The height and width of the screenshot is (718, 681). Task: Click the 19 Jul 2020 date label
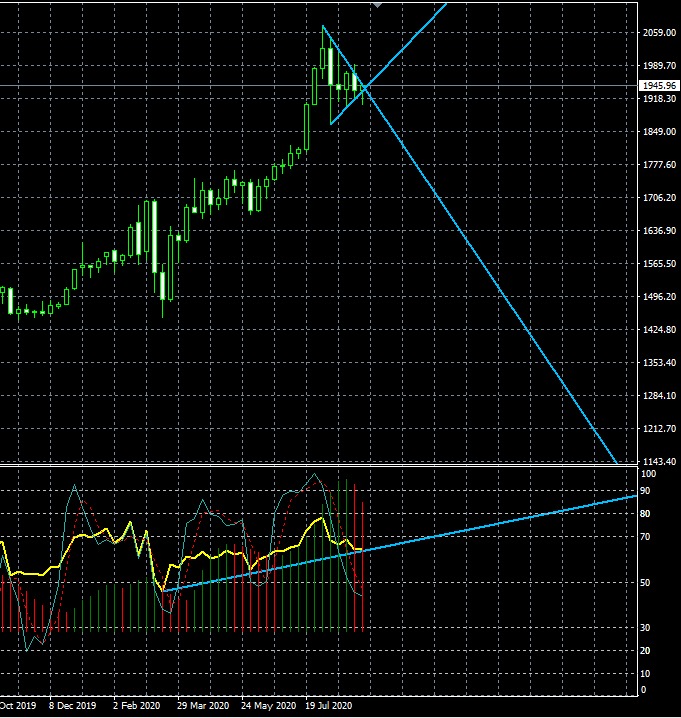pos(328,705)
